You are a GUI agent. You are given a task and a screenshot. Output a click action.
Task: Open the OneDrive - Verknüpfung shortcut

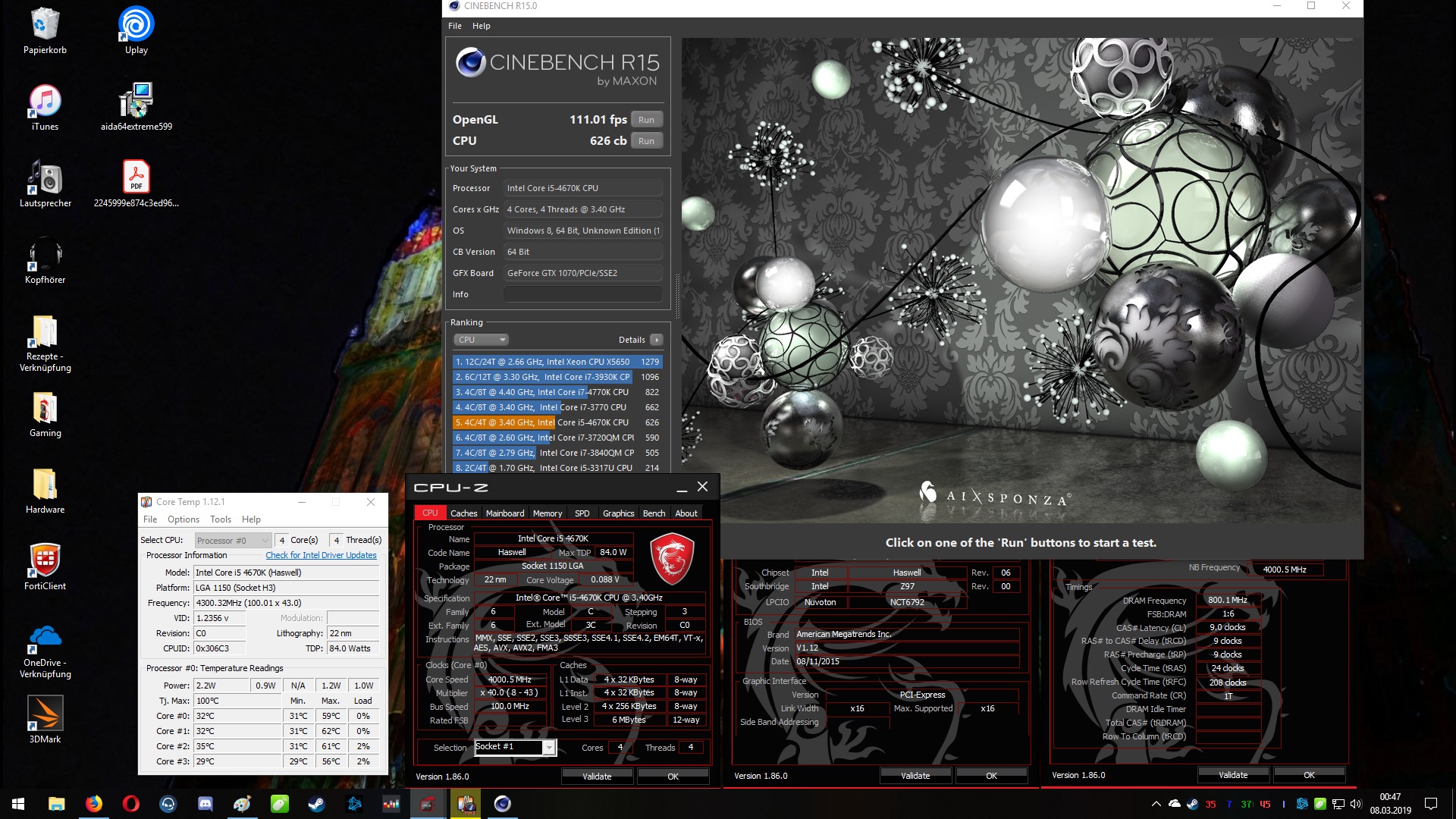pos(45,651)
